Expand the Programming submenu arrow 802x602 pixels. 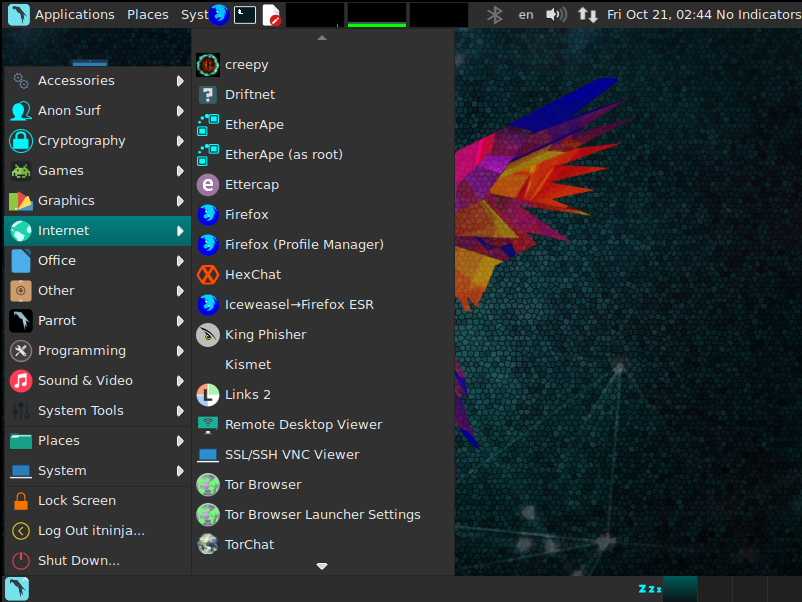(180, 351)
